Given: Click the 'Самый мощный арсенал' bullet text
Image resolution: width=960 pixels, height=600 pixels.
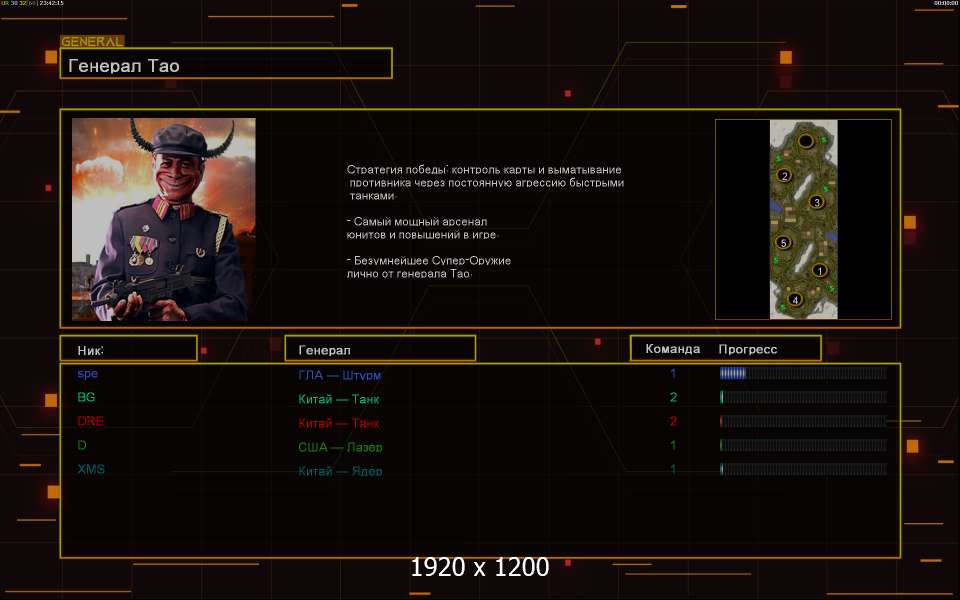Looking at the screenshot, I should tap(422, 228).
